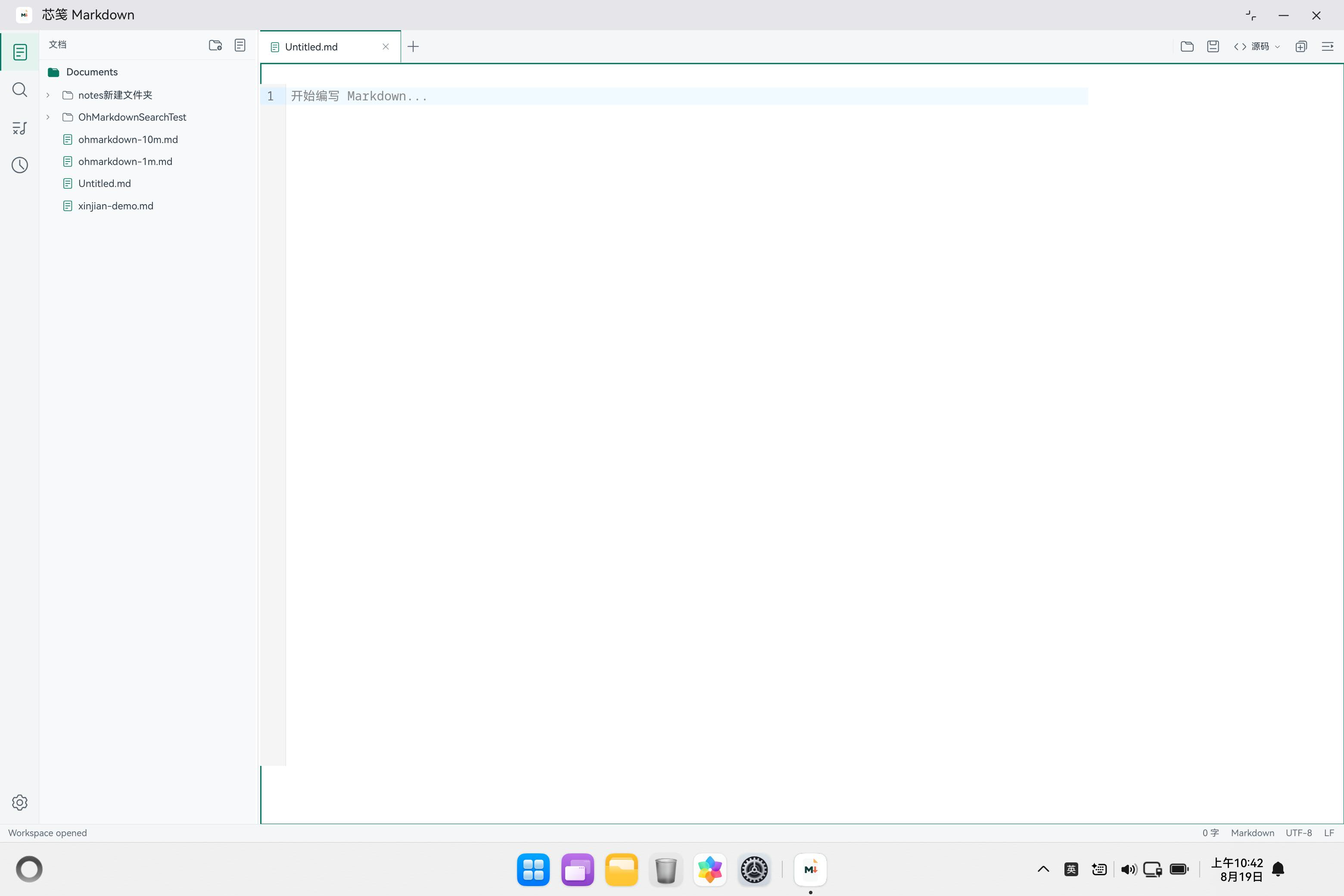
Task: Click the volume speaker icon in tray
Action: coord(1129,869)
